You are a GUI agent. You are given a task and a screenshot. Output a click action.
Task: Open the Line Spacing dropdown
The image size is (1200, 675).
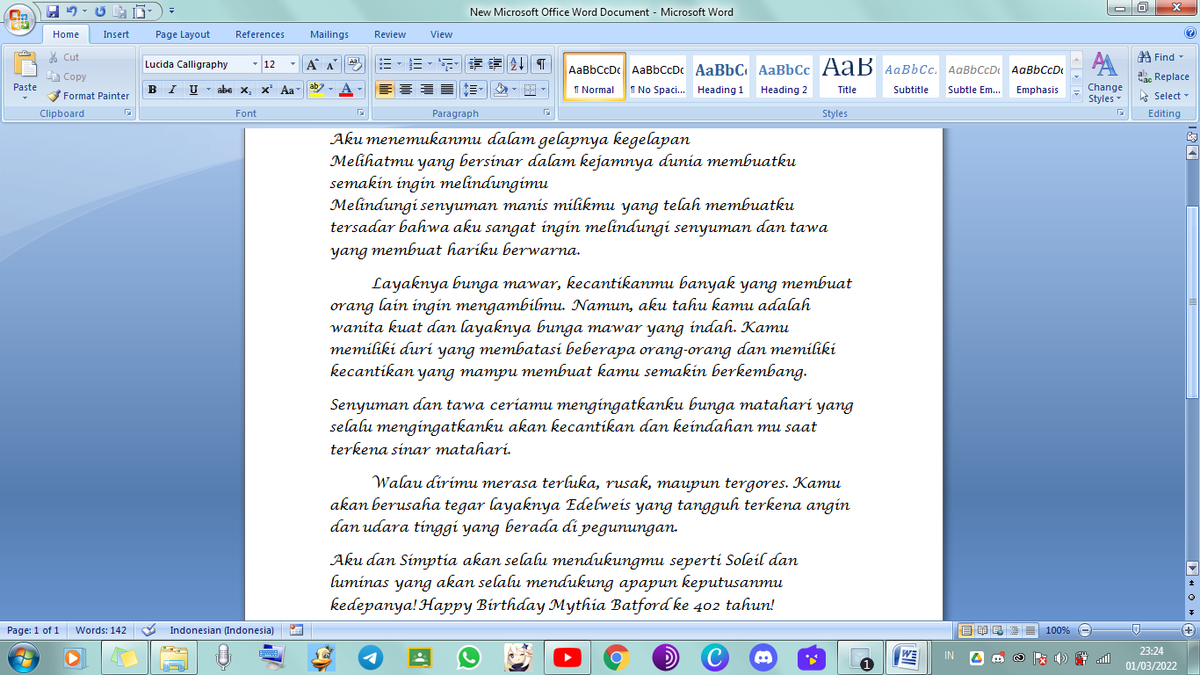tap(475, 89)
